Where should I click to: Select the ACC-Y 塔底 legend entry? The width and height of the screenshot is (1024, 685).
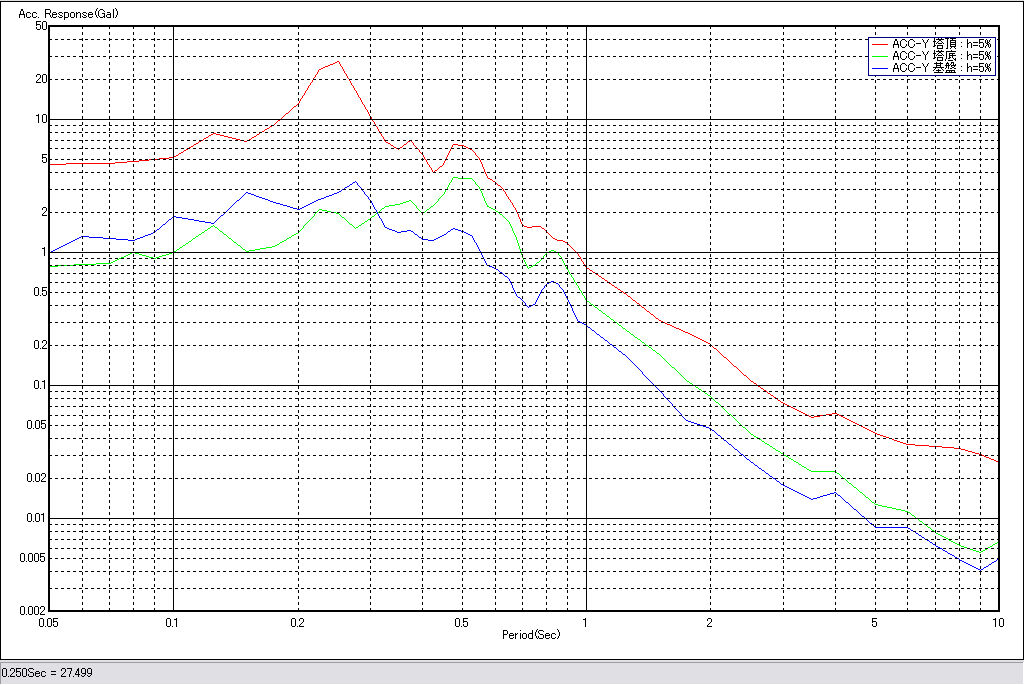click(x=941, y=56)
